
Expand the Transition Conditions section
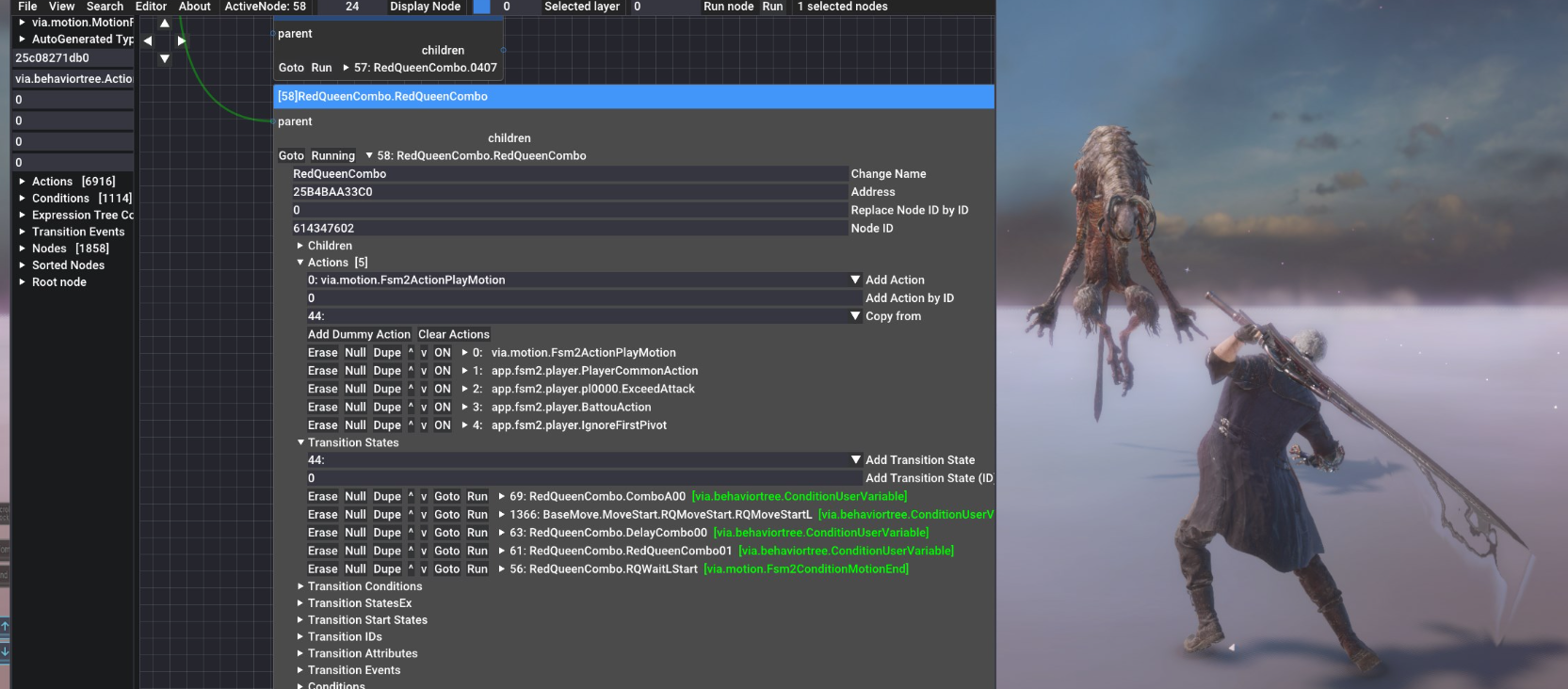coord(300,586)
